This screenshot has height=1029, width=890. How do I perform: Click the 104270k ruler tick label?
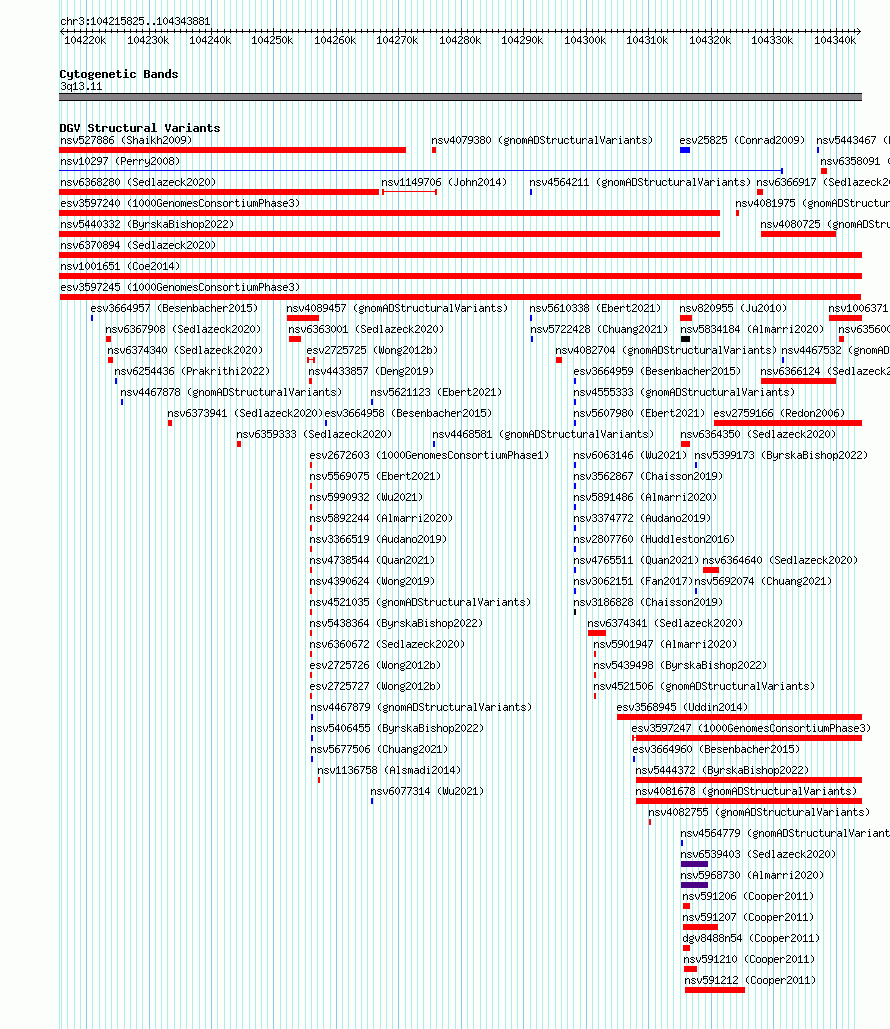click(x=397, y=41)
